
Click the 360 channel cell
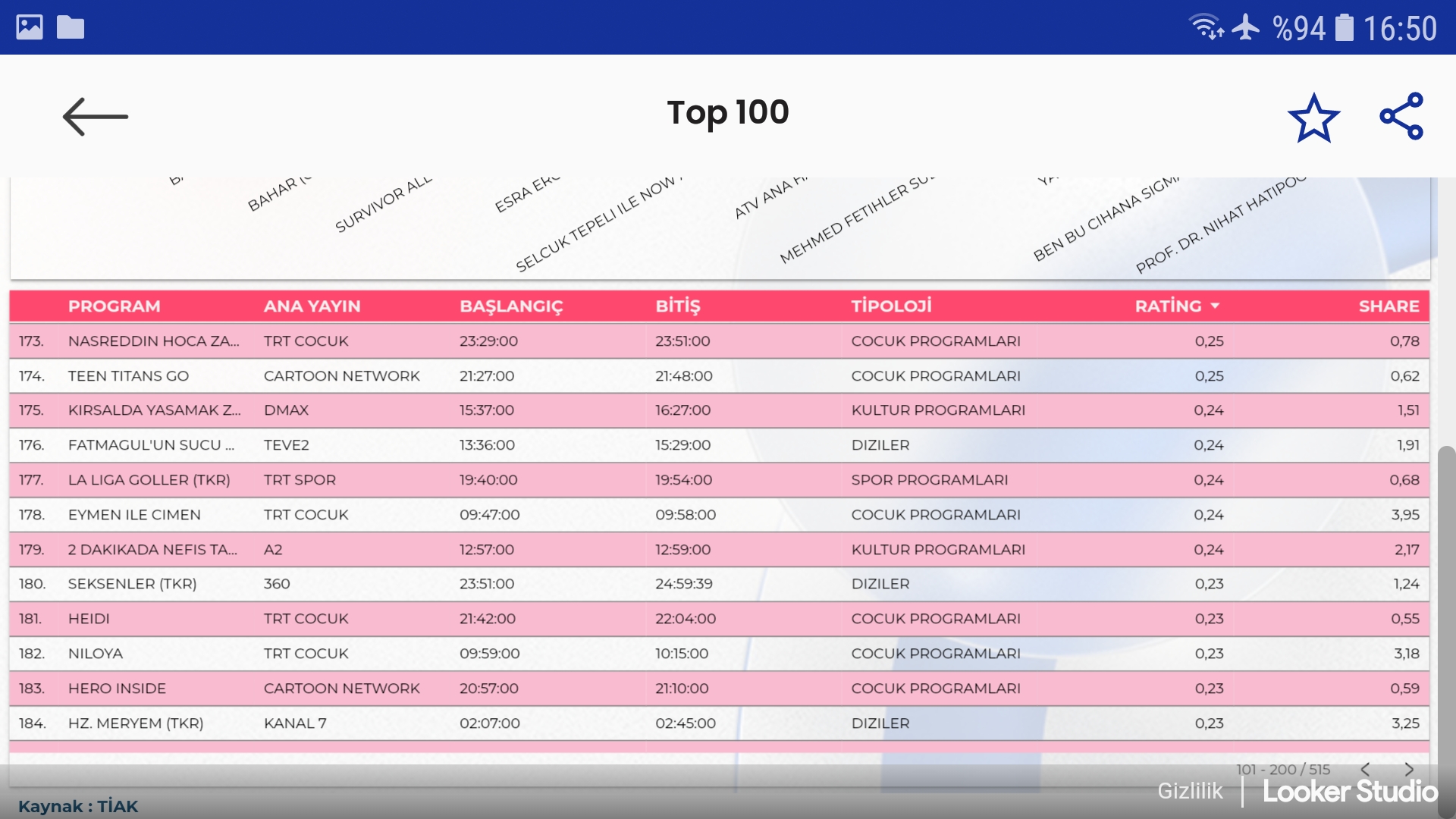coord(277,584)
